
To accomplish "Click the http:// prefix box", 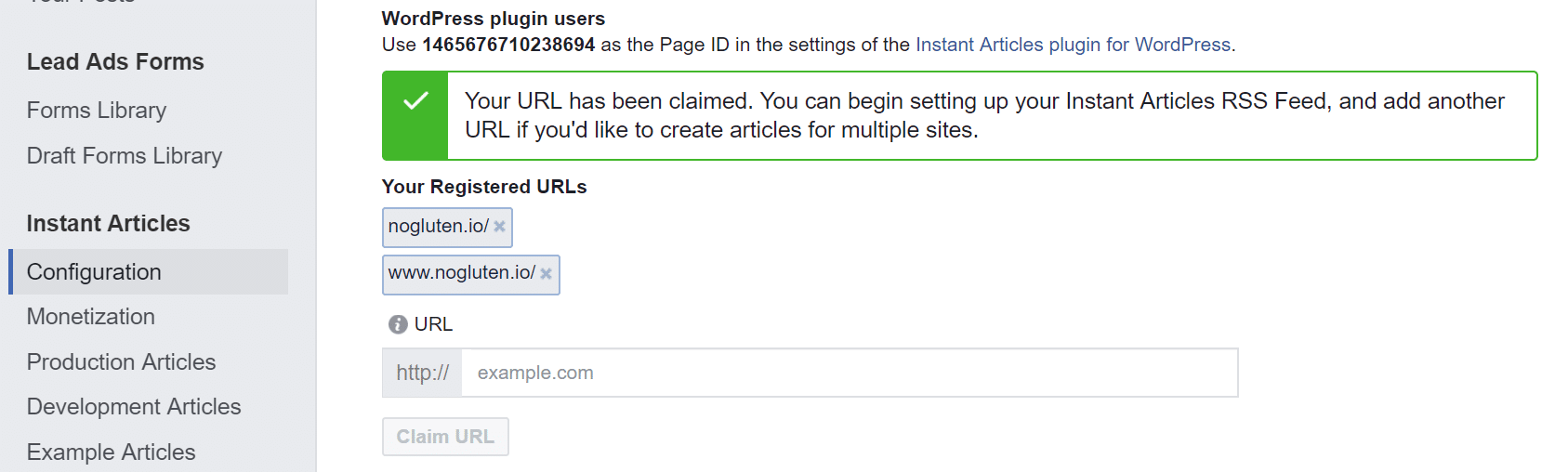I will (423, 373).
